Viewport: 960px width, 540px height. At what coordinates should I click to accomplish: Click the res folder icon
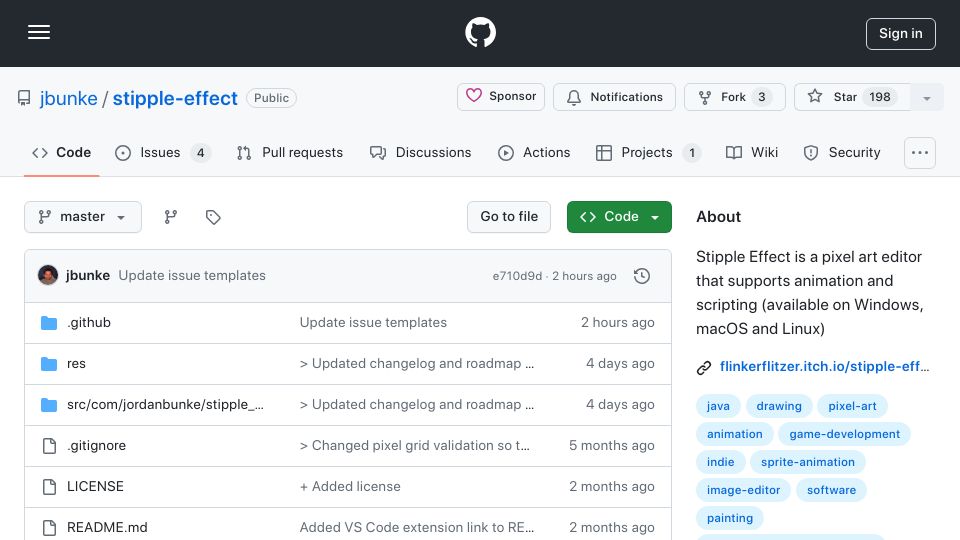(49, 364)
